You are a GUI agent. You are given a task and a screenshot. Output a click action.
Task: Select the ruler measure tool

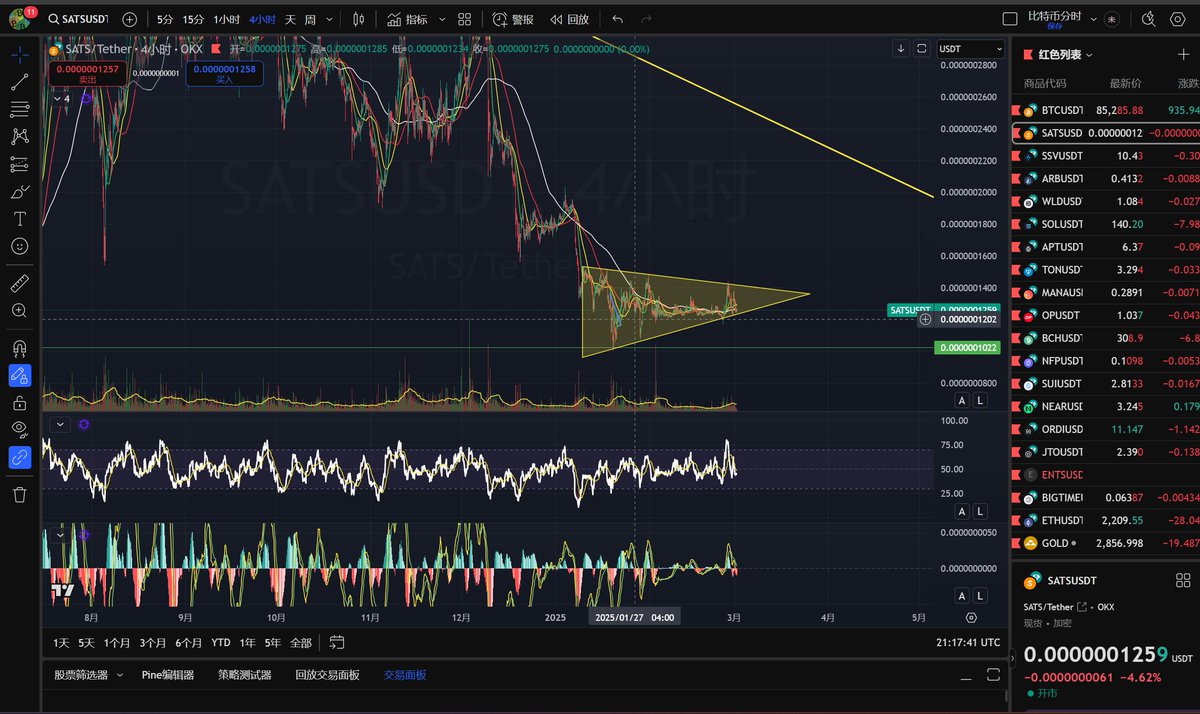19,283
